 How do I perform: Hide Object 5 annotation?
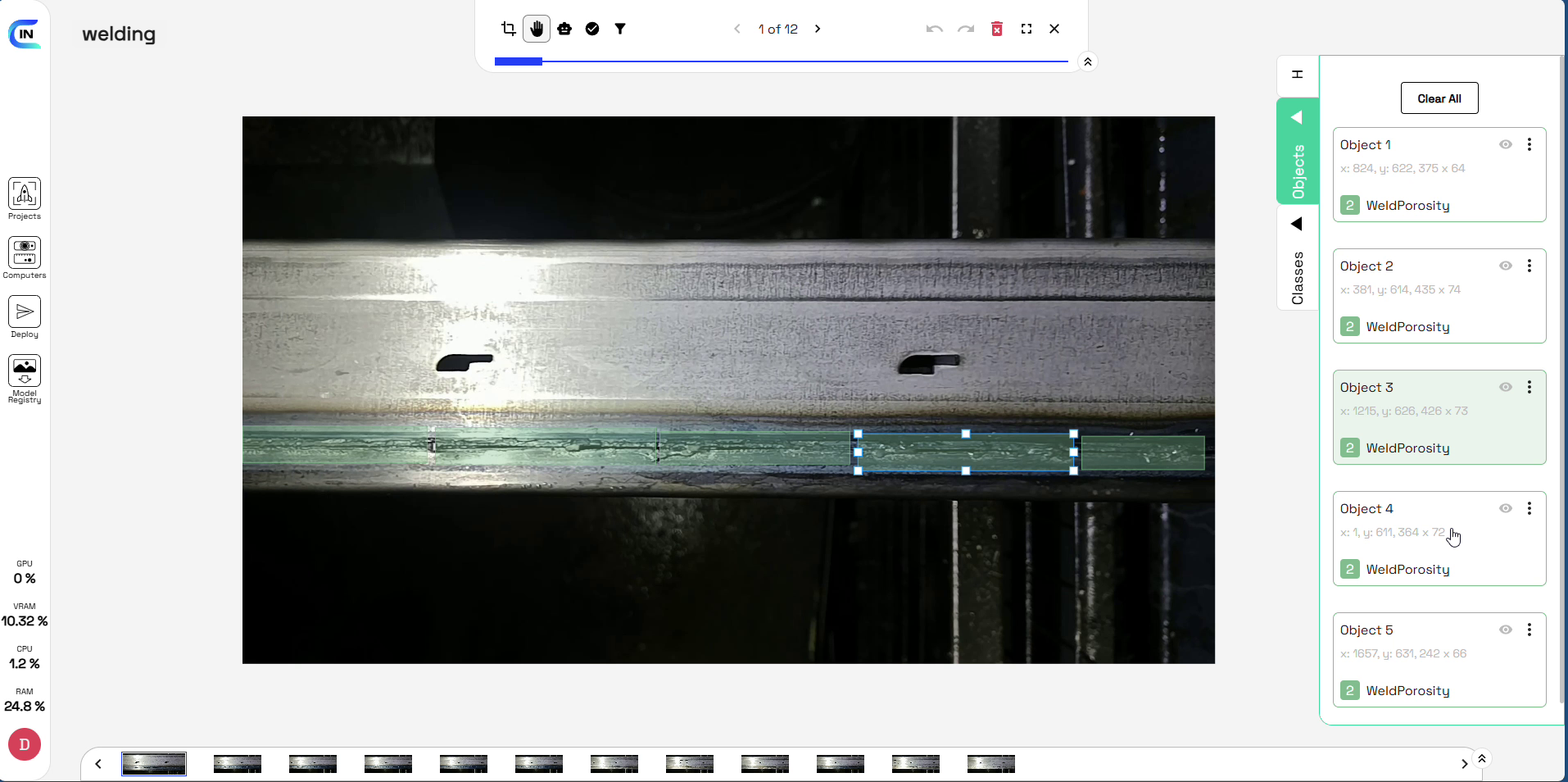coord(1506,630)
